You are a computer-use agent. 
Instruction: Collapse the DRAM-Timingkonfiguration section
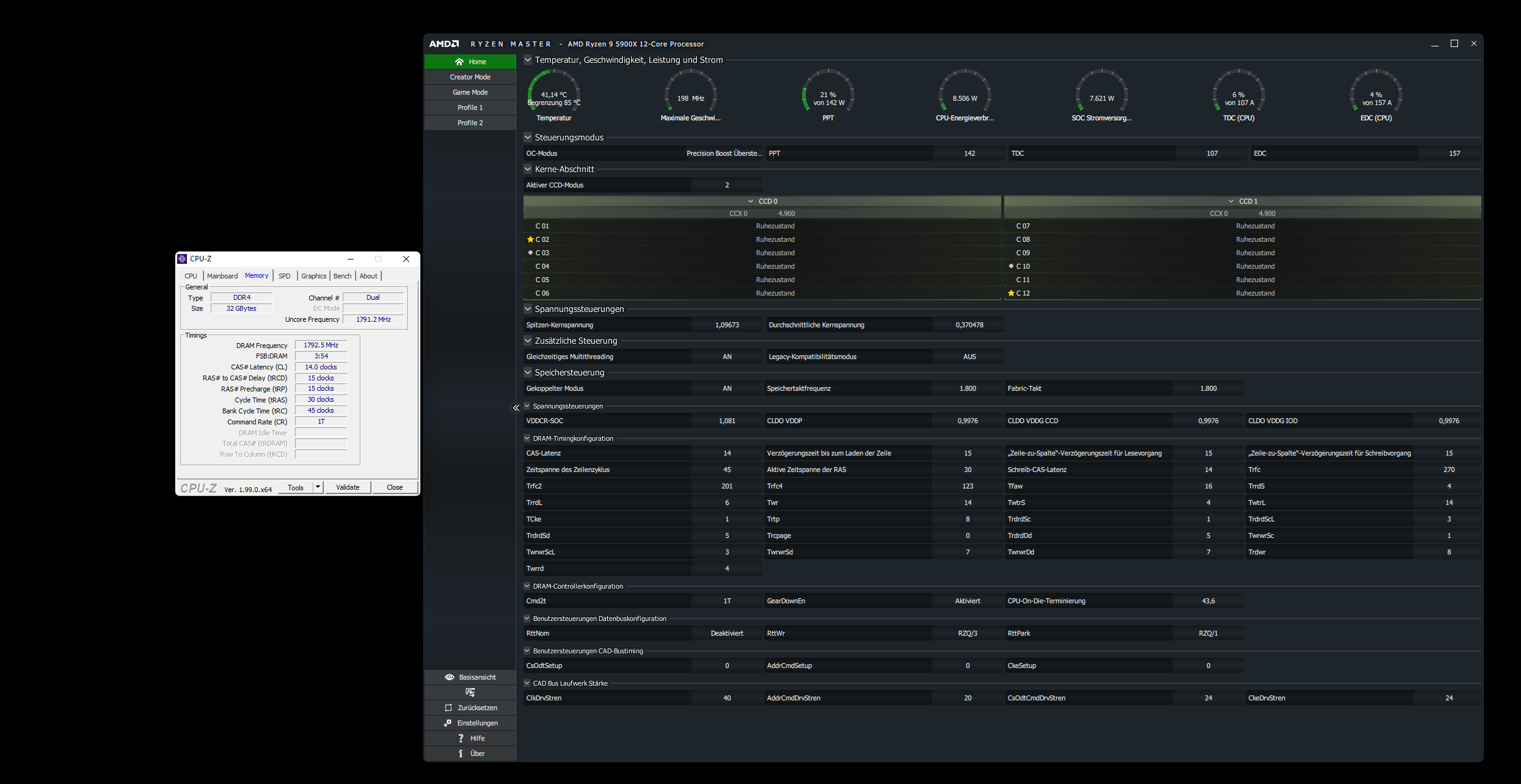click(527, 438)
